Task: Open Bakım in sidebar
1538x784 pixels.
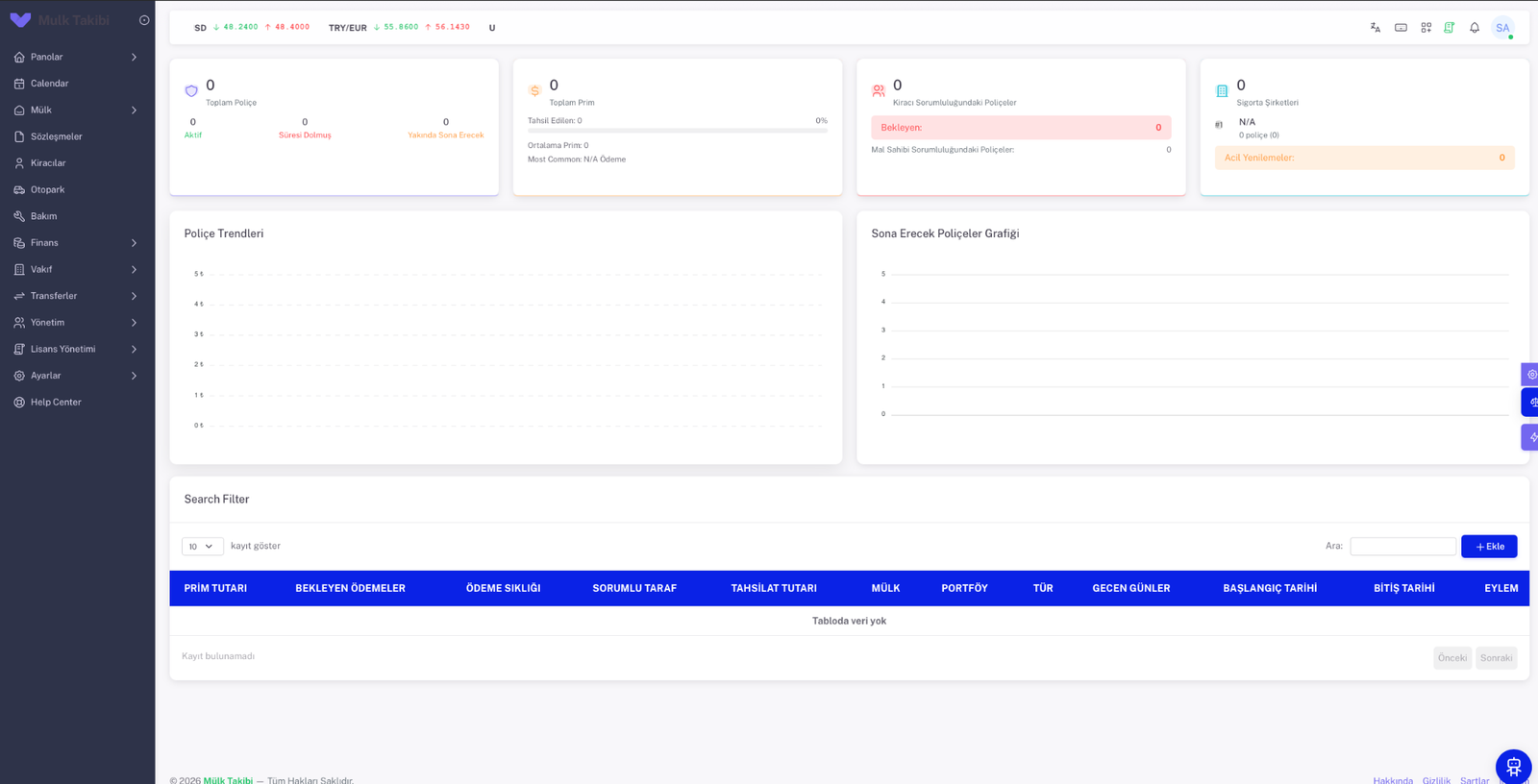Action: 77,216
